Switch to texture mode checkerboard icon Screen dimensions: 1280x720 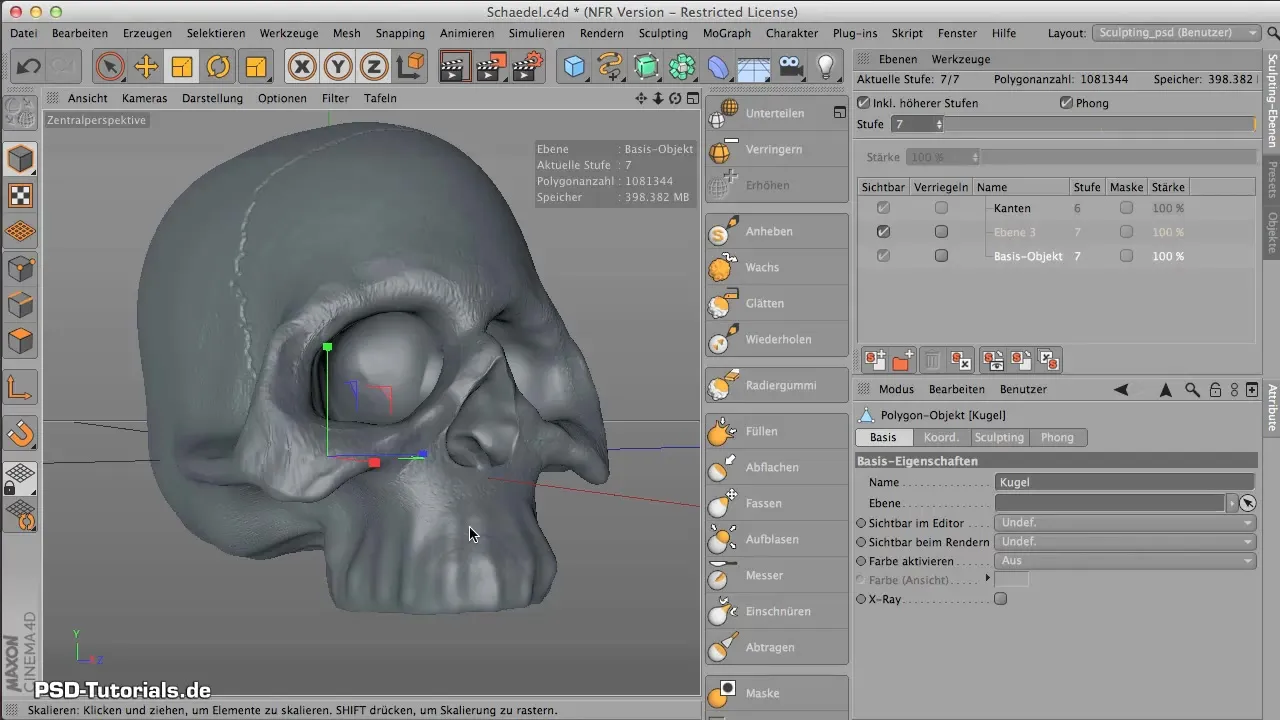(21, 195)
